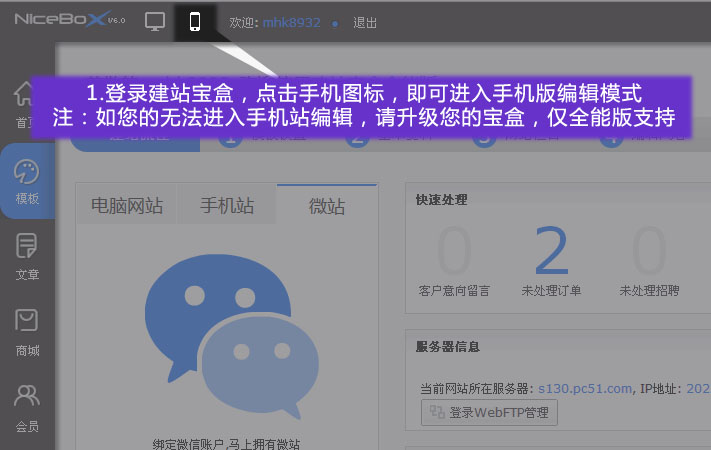Open the 商城 shop section

[x=27, y=331]
